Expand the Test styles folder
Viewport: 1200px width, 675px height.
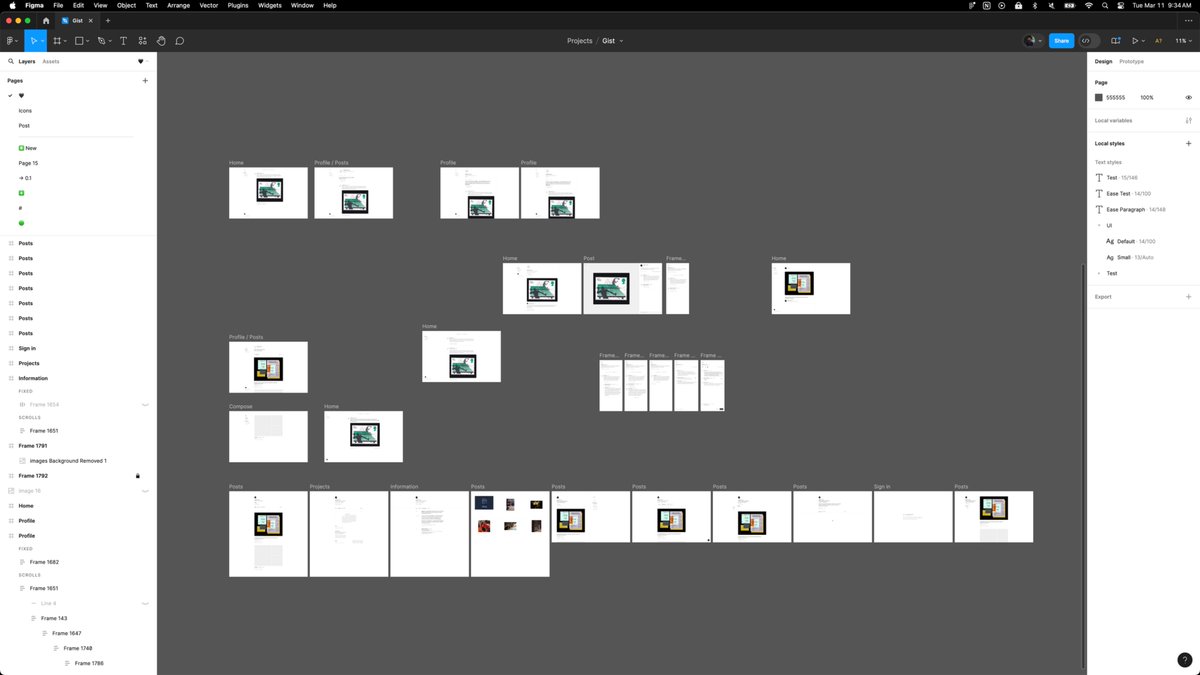1099,273
